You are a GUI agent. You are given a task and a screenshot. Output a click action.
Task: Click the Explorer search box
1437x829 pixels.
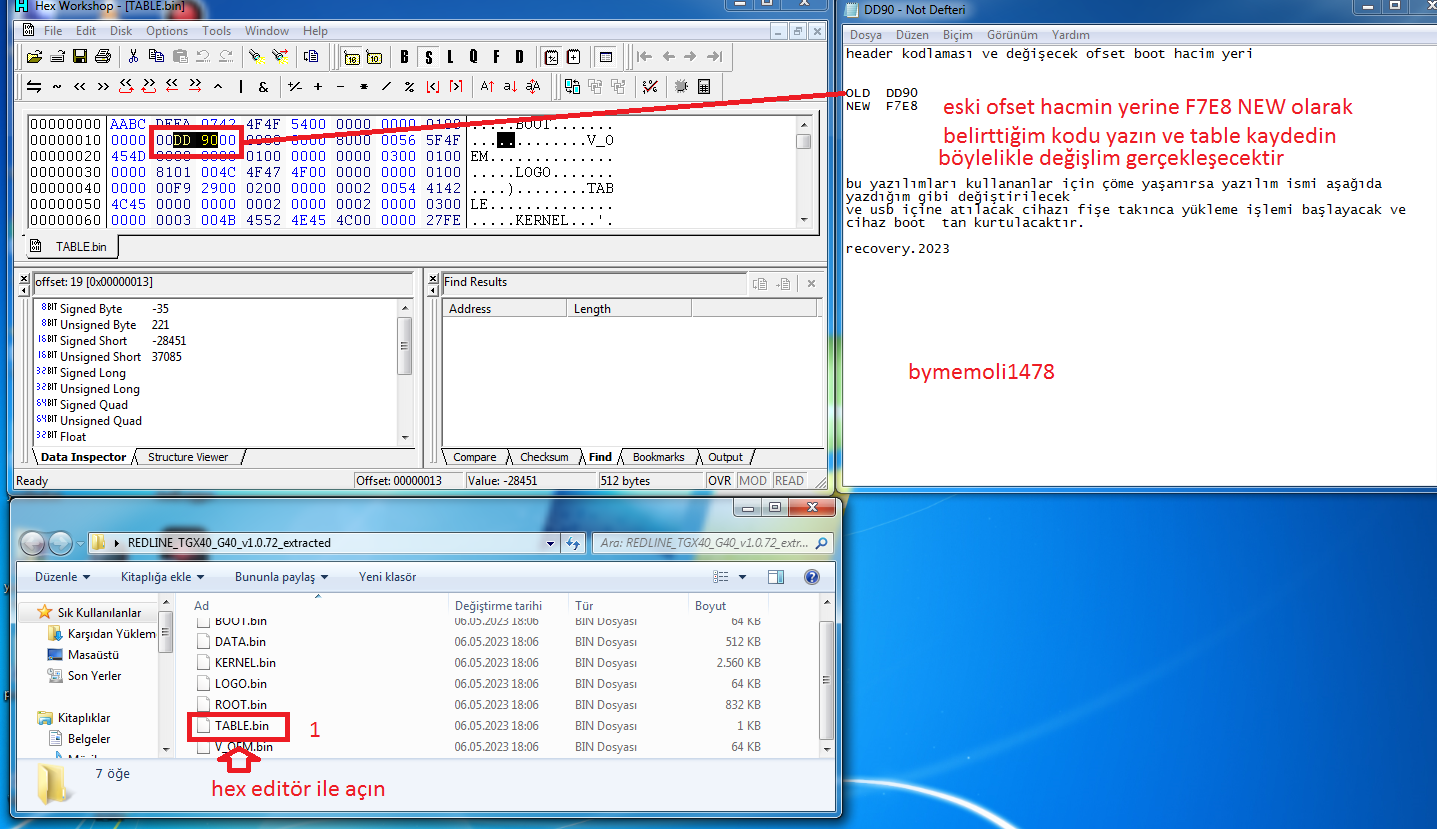click(712, 543)
